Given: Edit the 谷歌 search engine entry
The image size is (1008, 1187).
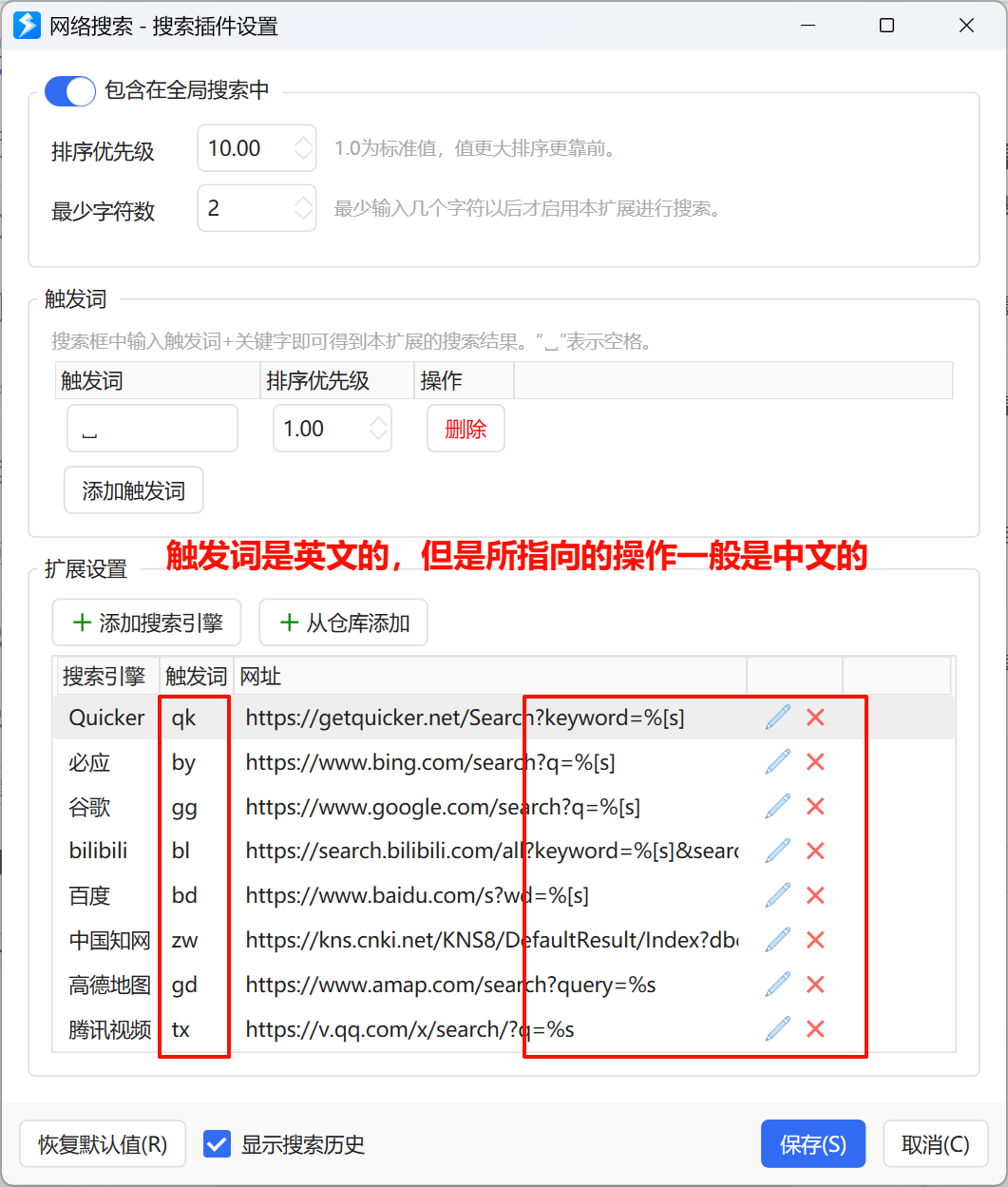Looking at the screenshot, I should [777, 807].
